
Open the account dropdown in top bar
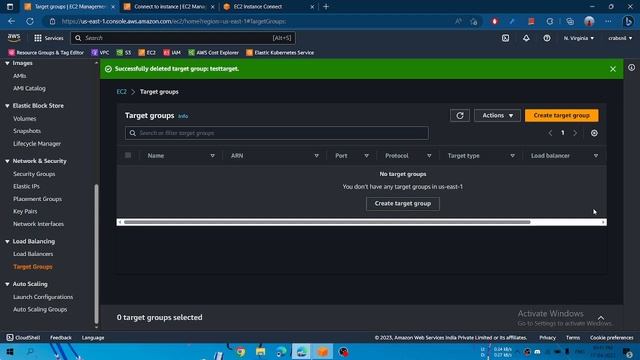[x=620, y=38]
